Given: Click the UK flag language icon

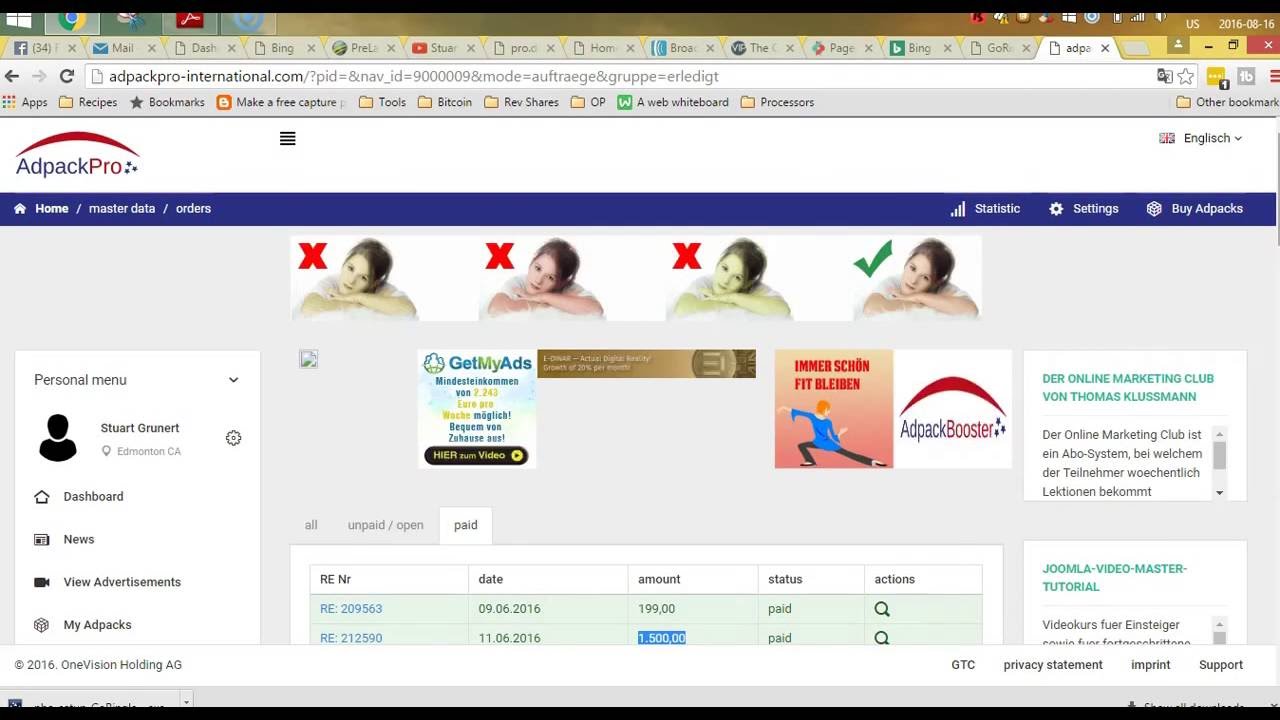Looking at the screenshot, I should pyautogui.click(x=1166, y=139).
